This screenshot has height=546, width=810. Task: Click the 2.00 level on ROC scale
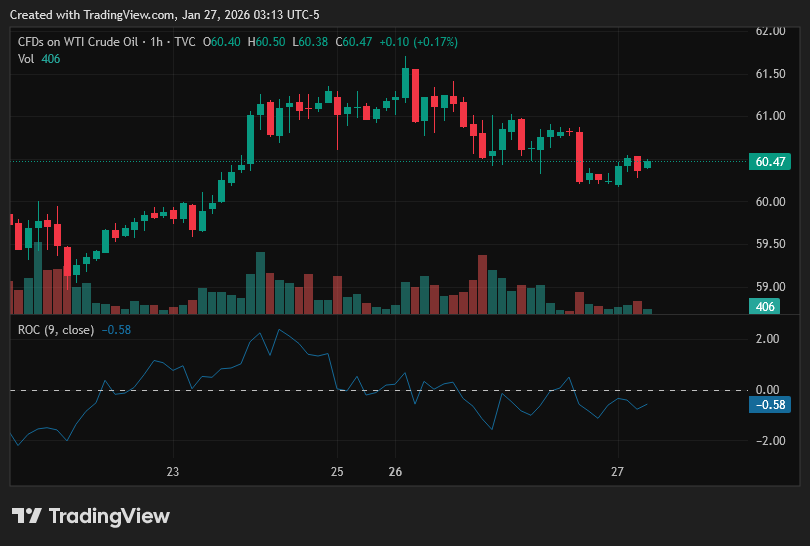coord(767,339)
